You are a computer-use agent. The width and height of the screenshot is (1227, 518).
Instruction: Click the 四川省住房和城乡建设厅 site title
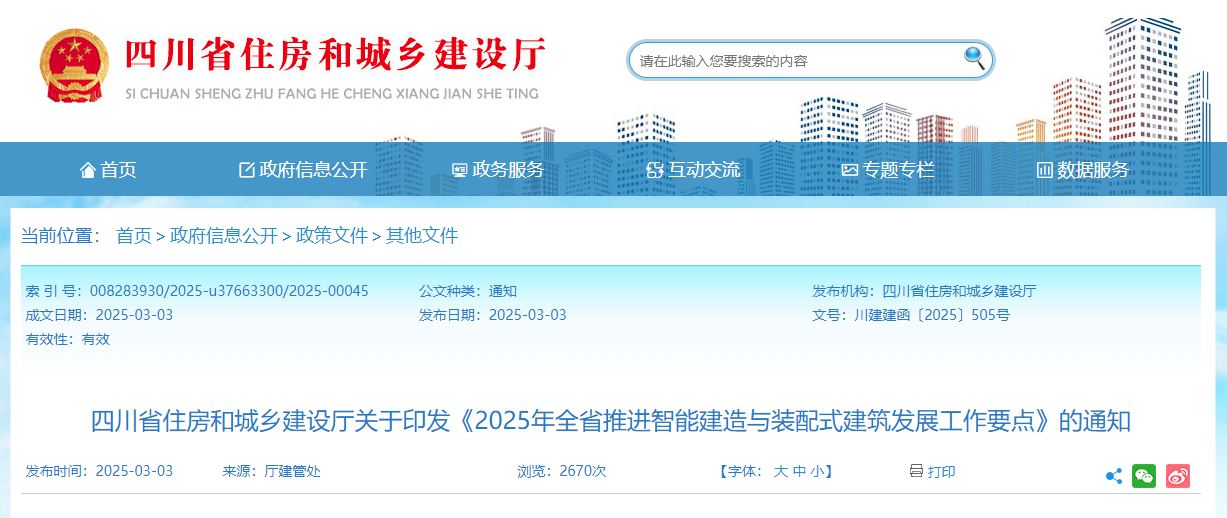tap(336, 54)
